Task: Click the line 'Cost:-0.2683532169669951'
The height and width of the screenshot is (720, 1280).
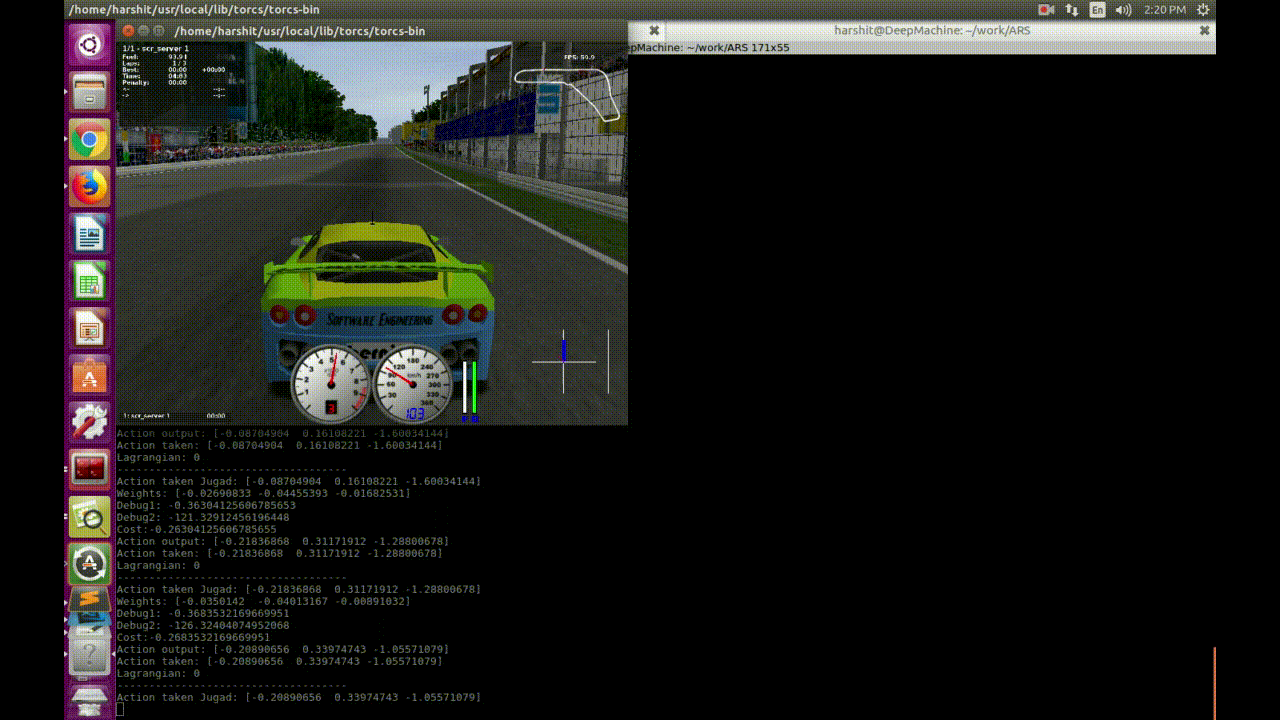Action: click(x=193, y=637)
